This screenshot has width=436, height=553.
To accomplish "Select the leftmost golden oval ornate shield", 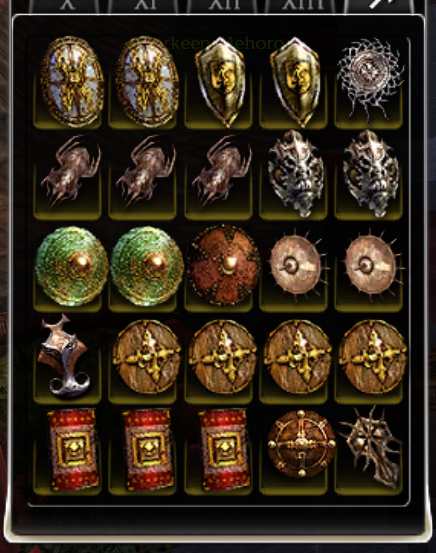I will click(73, 81).
